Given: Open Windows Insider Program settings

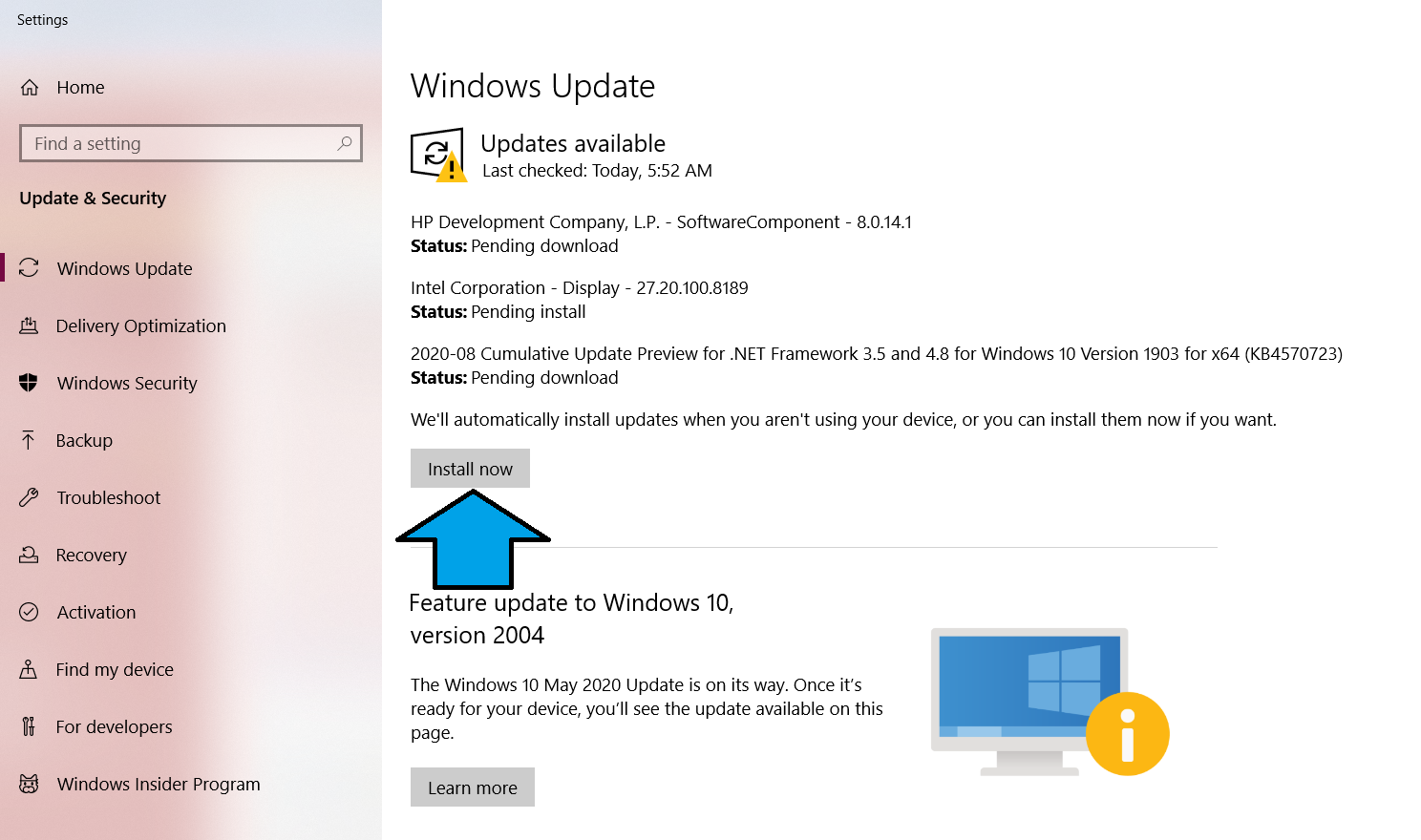Looking at the screenshot, I should coord(159,784).
